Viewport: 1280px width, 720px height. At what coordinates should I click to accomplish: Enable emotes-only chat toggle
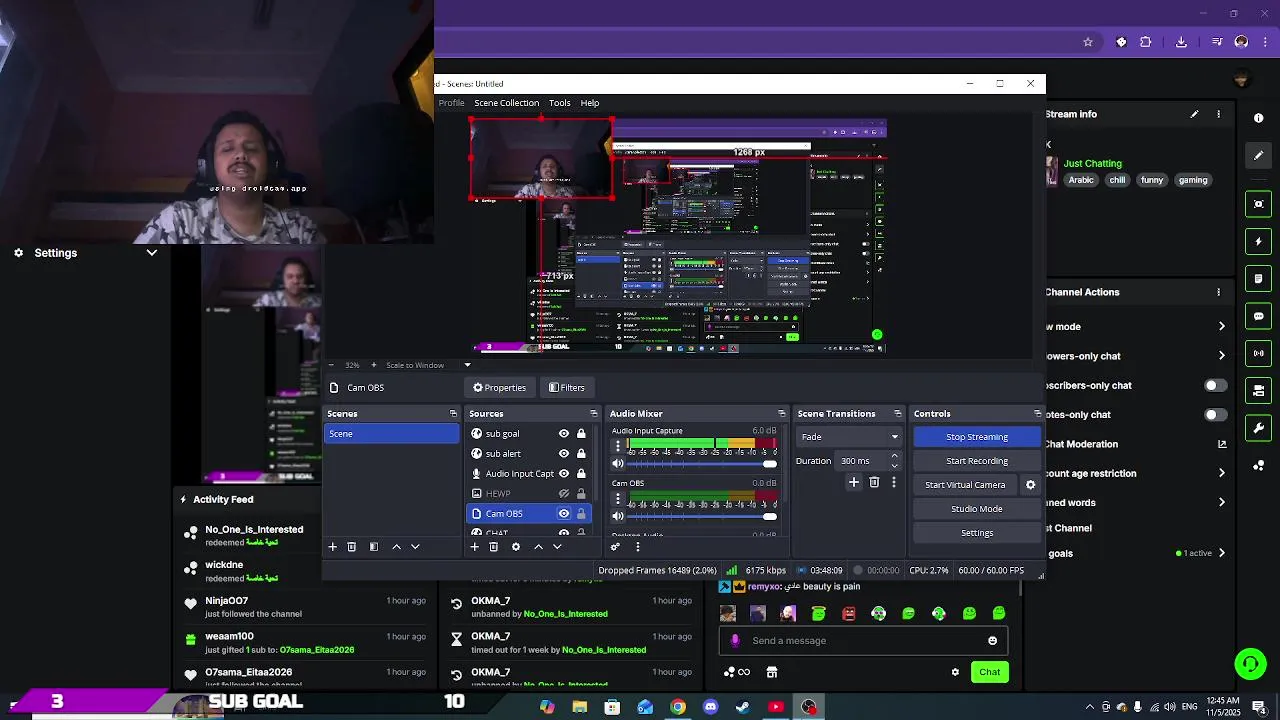point(1215,414)
